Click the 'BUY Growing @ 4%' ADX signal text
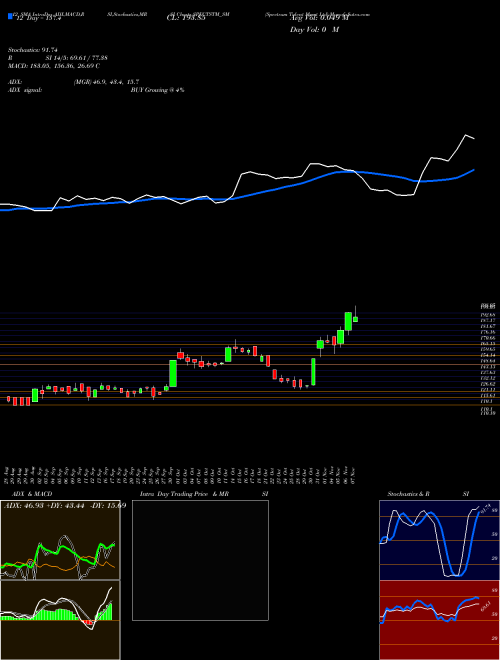 (x=157, y=90)
